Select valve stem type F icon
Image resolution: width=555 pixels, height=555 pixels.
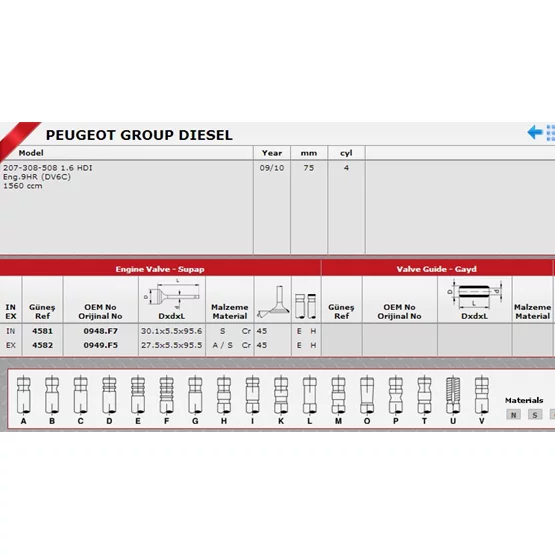[x=166, y=395]
